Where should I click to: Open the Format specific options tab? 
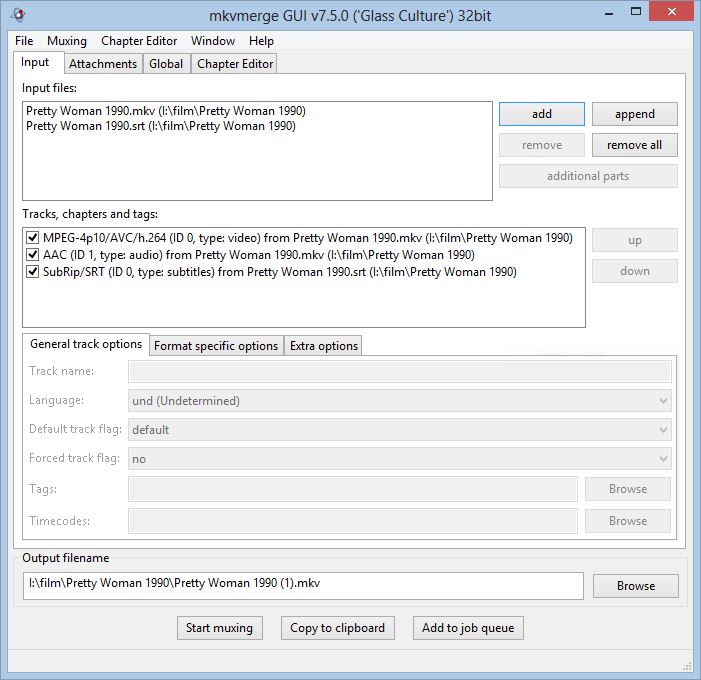point(216,346)
